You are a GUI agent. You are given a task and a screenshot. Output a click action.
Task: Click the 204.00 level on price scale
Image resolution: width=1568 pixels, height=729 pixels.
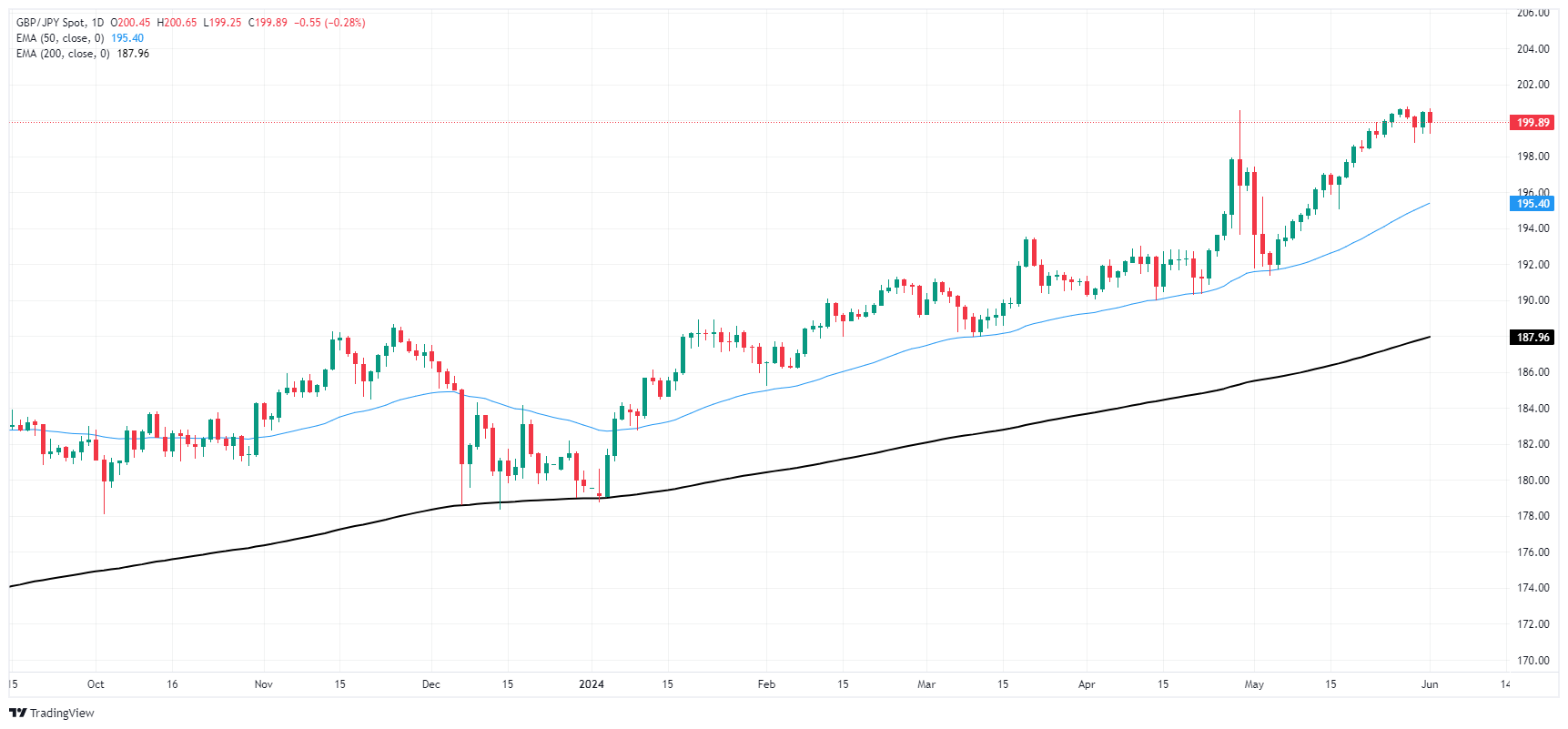(1533, 49)
